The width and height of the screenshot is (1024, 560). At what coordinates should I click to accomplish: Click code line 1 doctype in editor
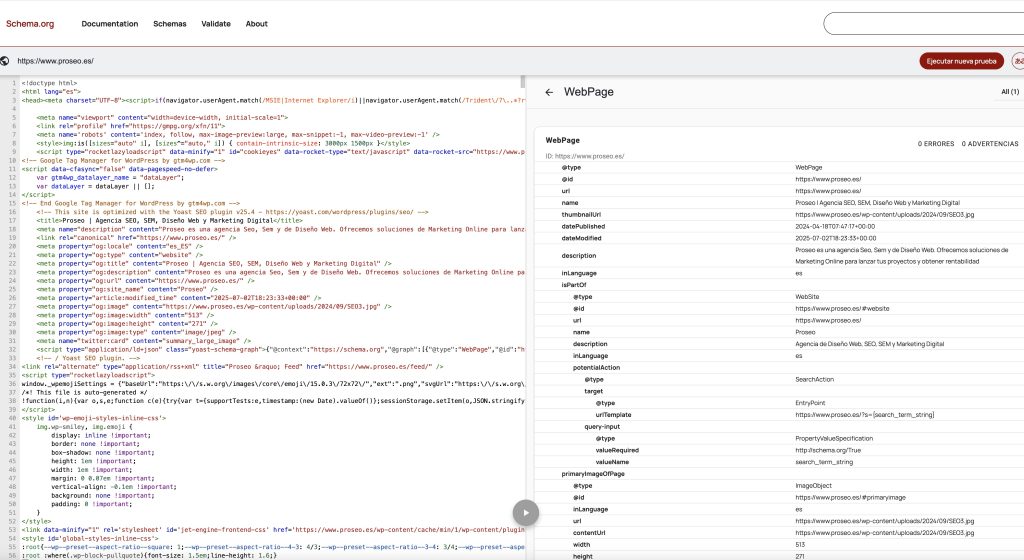(49, 83)
